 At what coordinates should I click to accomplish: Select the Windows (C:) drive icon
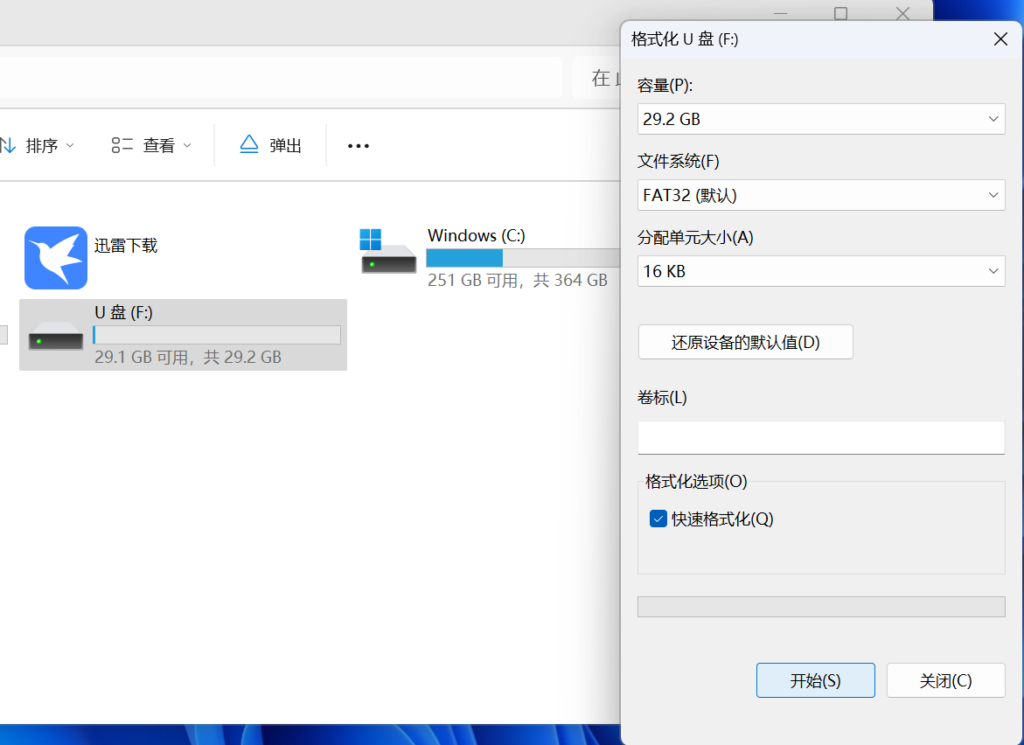coord(388,252)
